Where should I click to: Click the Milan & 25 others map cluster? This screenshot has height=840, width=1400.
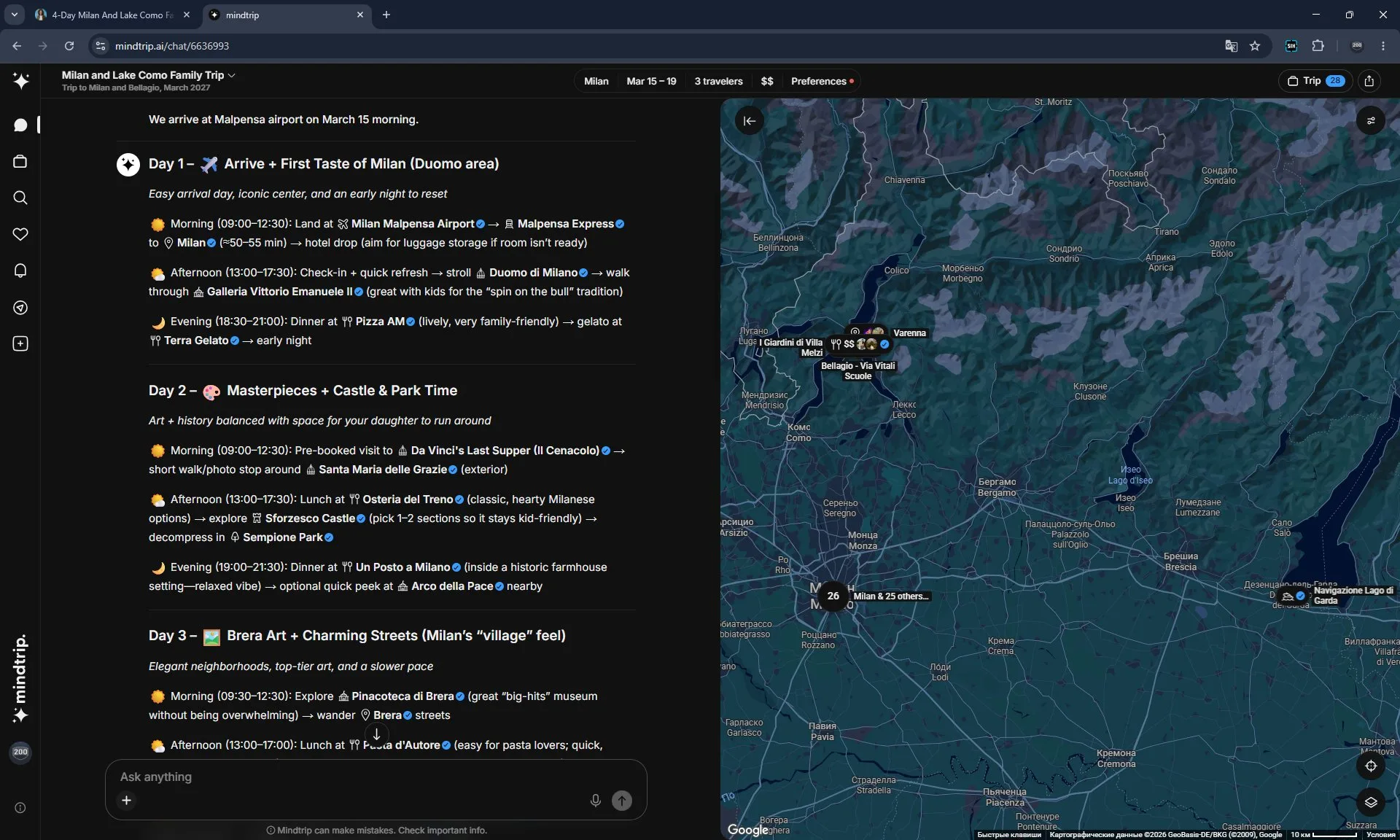(x=833, y=596)
